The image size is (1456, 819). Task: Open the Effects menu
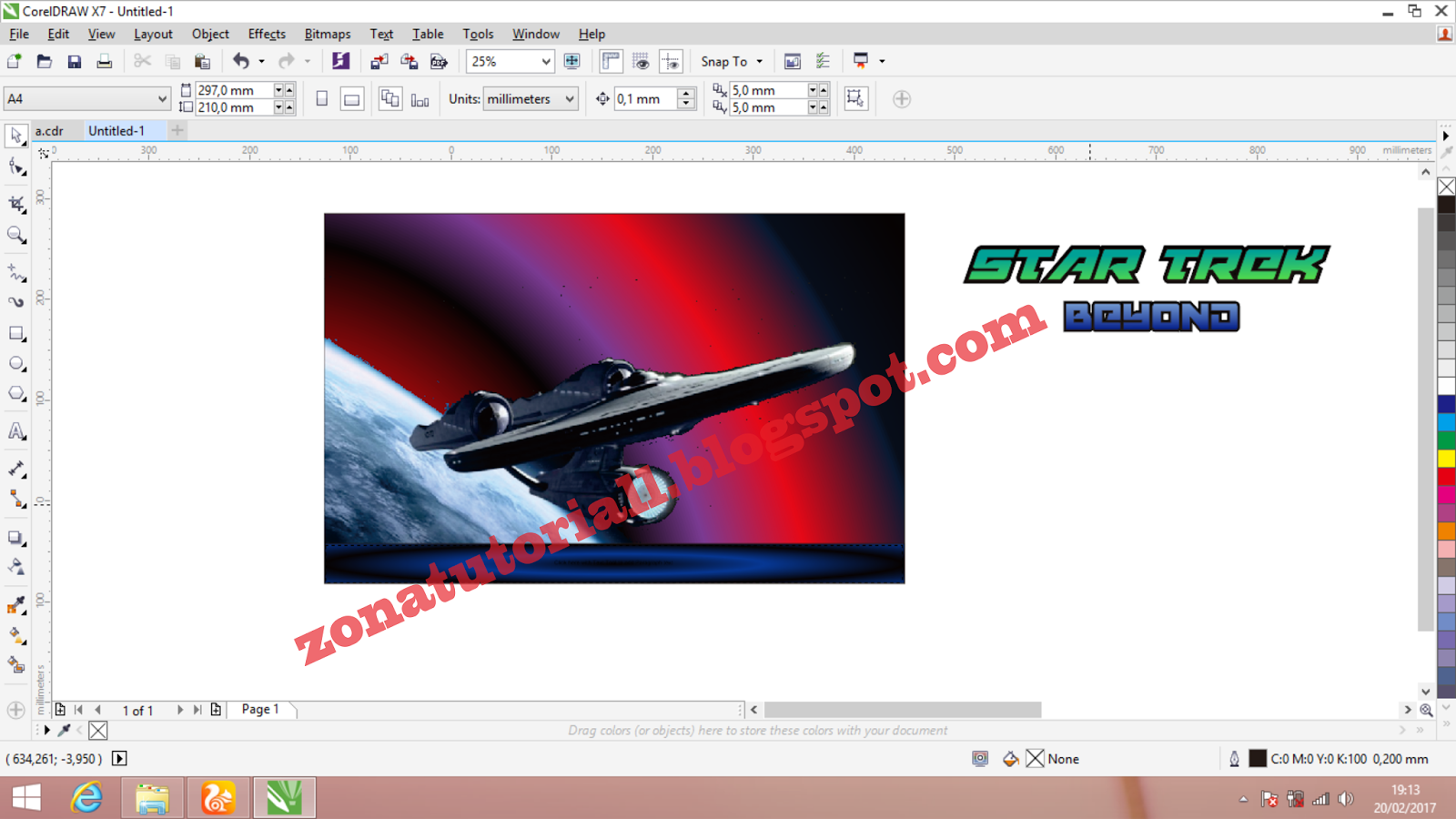click(x=267, y=34)
